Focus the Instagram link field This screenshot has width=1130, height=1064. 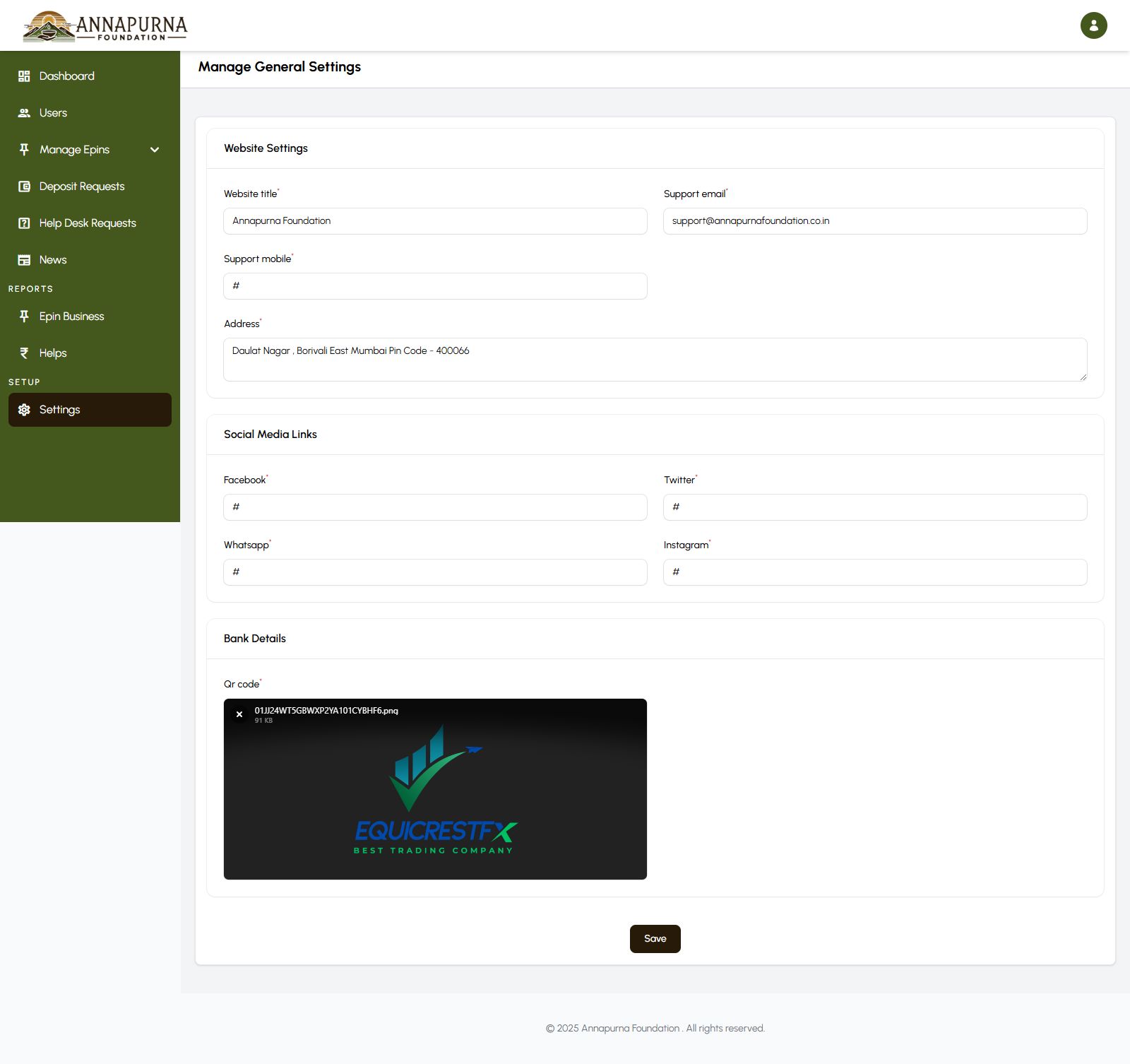pyautogui.click(x=875, y=572)
